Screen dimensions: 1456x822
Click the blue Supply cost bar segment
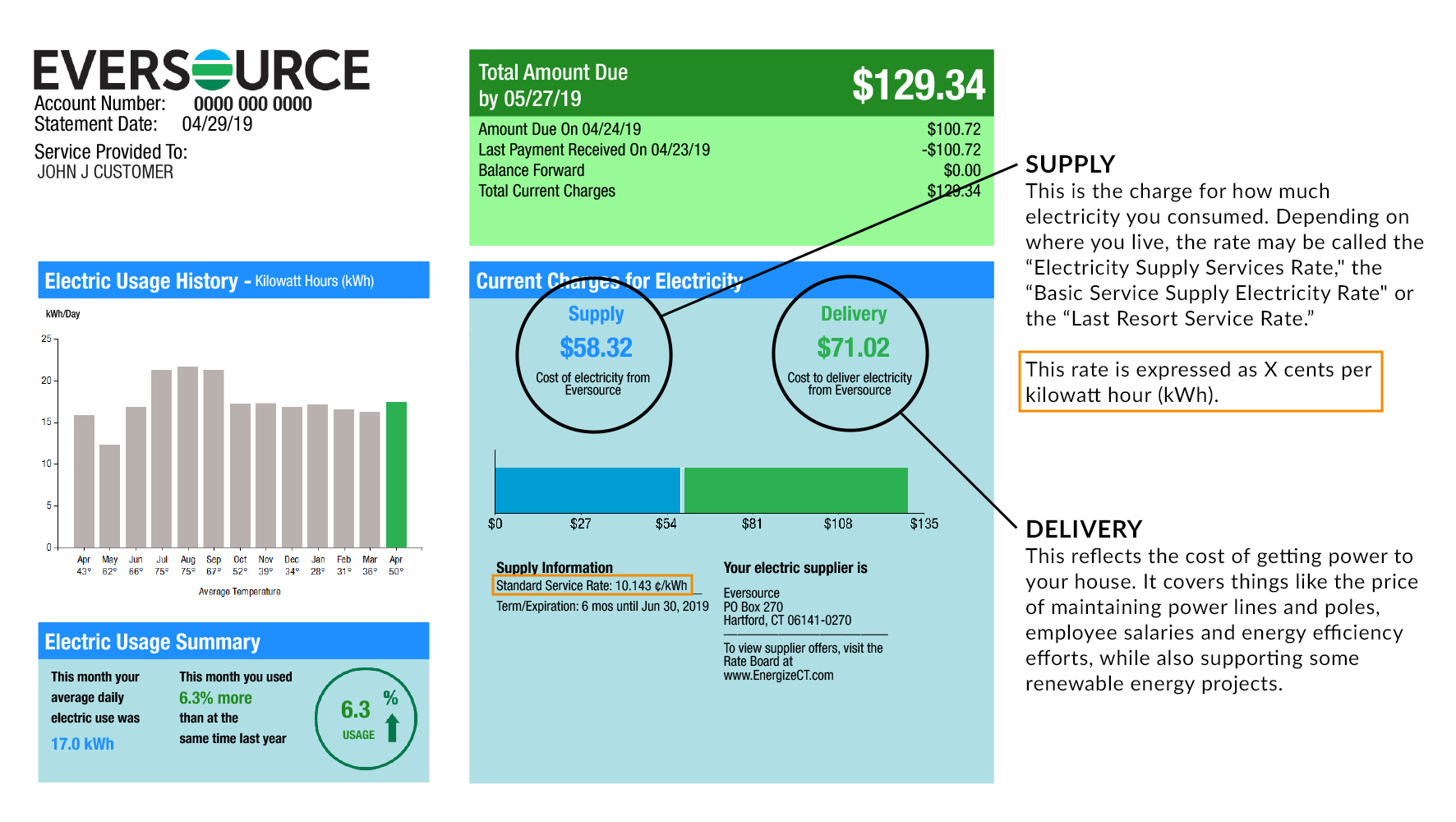tap(587, 490)
